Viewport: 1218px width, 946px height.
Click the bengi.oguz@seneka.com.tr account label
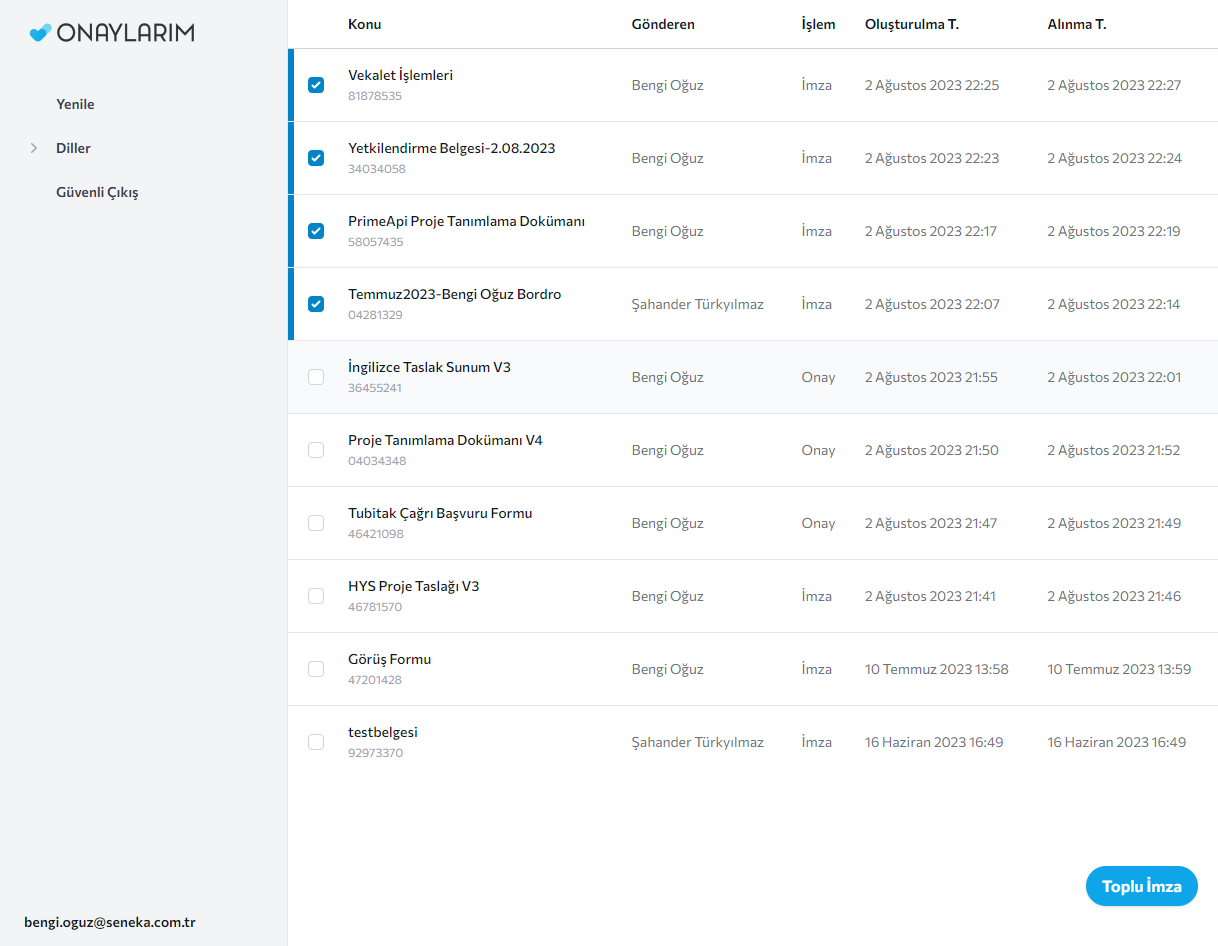109,922
